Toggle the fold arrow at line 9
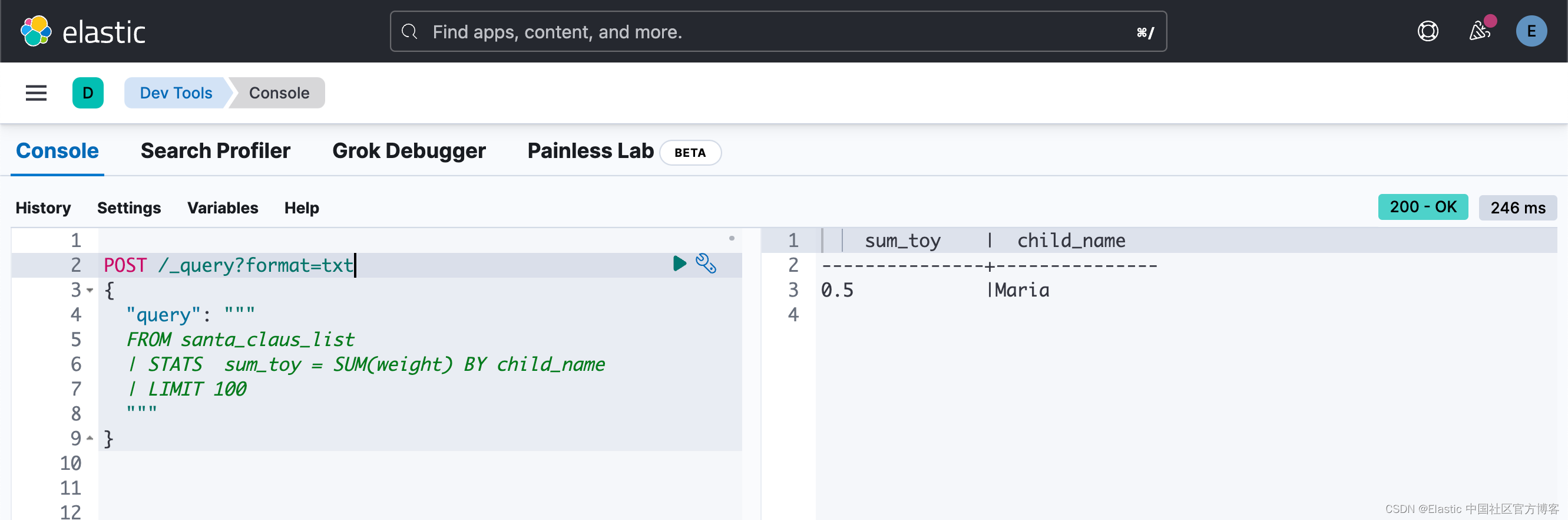1568x520 pixels. (x=90, y=439)
